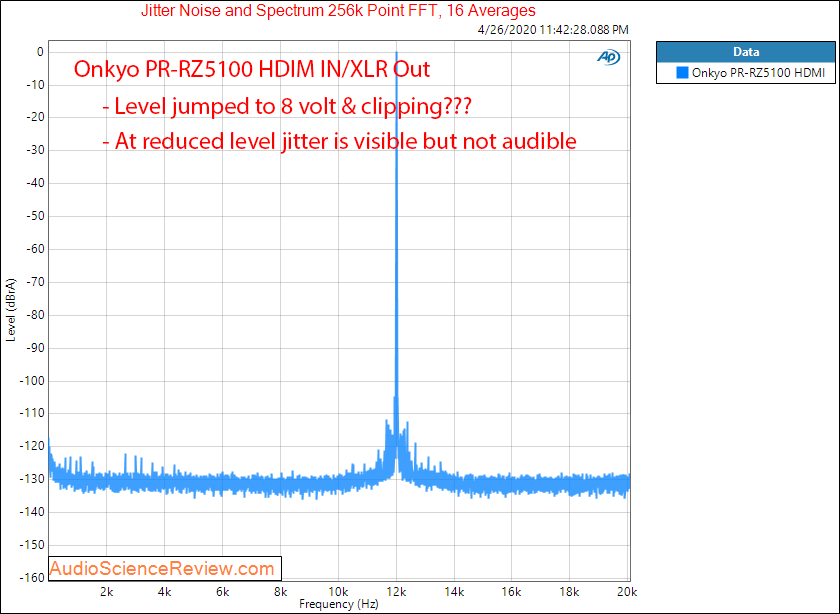Click the blue legend swatch for Onkyo PR-RZ5100 HDMI
This screenshot has width=840, height=614.
pos(682,73)
